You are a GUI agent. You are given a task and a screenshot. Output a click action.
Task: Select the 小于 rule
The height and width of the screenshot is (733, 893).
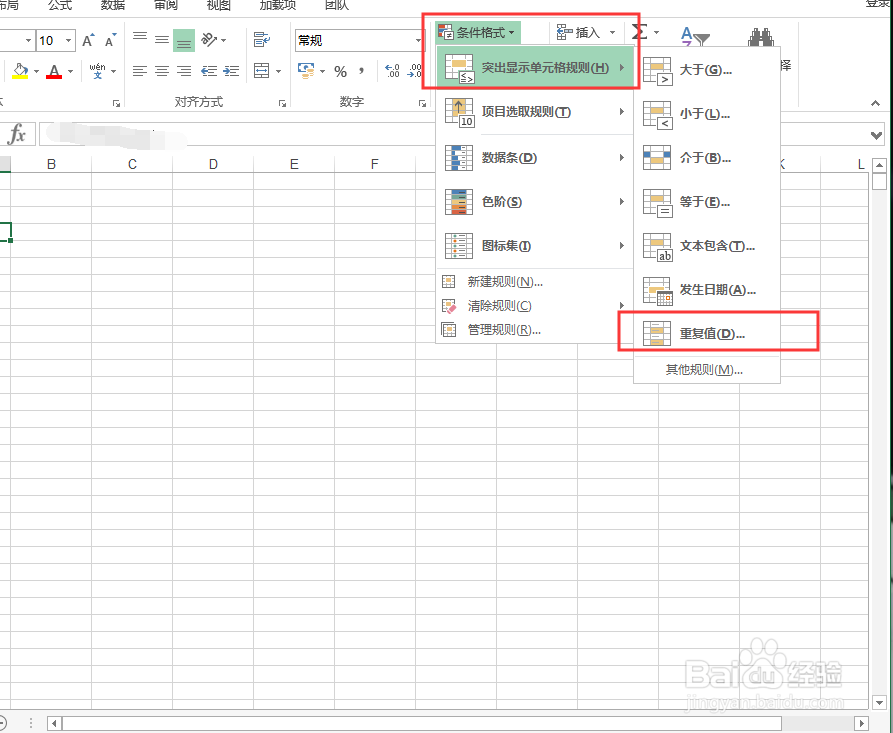(707, 114)
